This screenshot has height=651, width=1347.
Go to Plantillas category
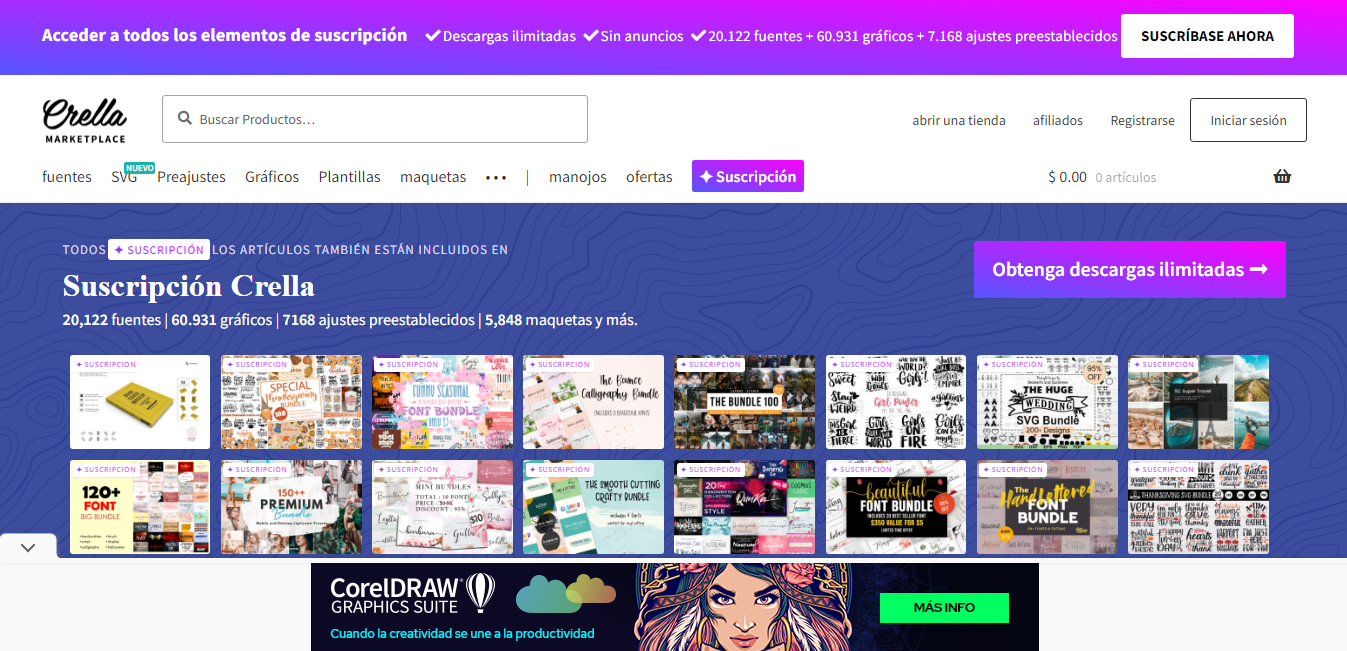tap(349, 177)
